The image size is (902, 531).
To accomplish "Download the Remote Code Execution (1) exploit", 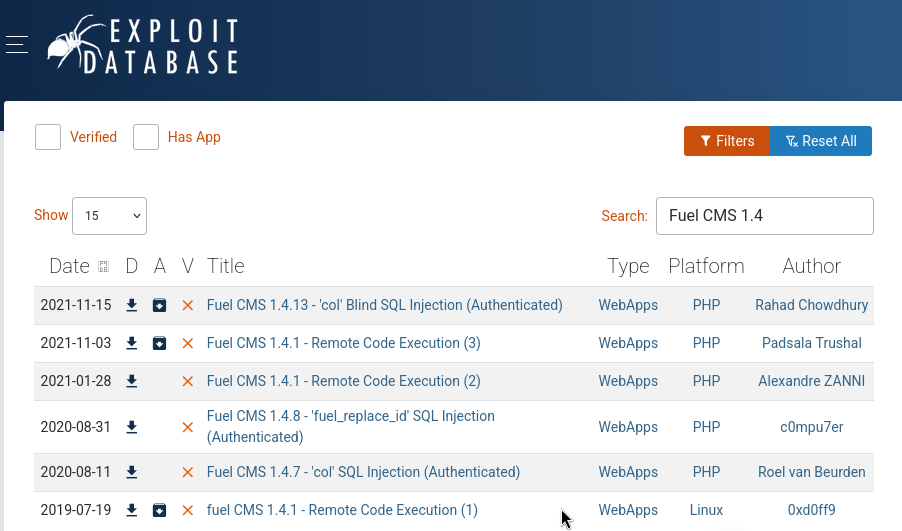I will coord(132,510).
